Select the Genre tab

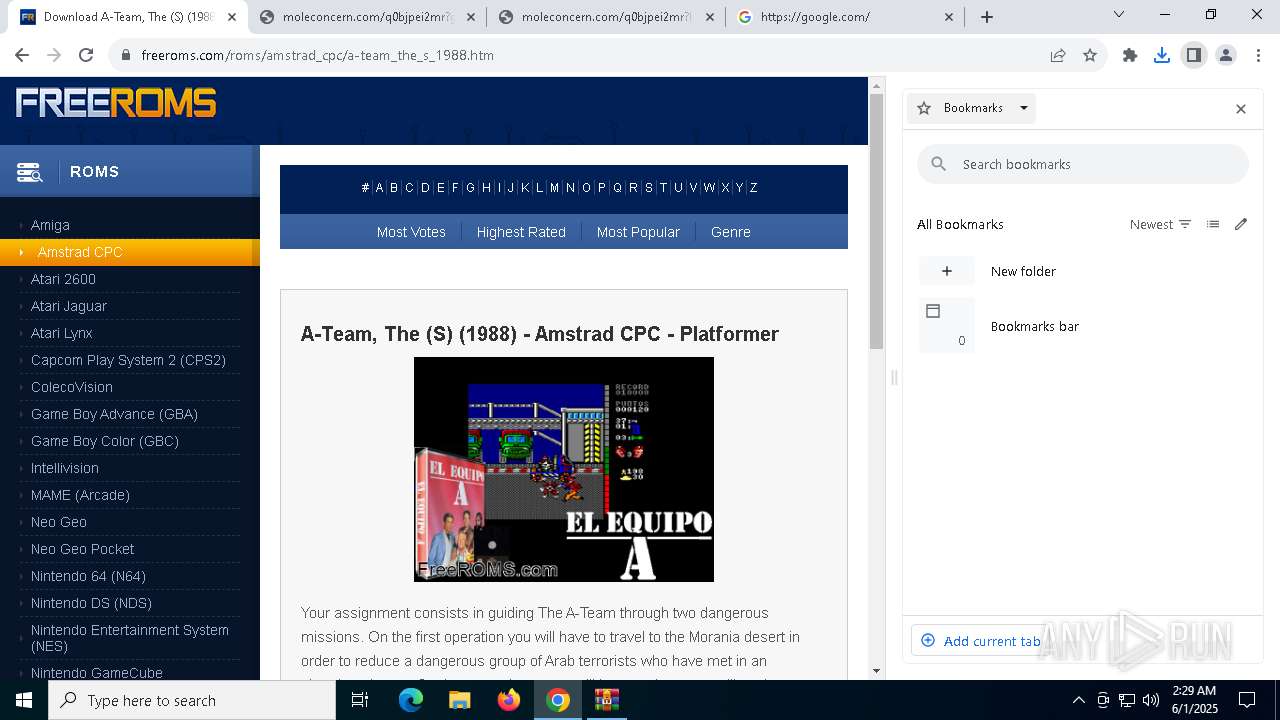coord(731,232)
